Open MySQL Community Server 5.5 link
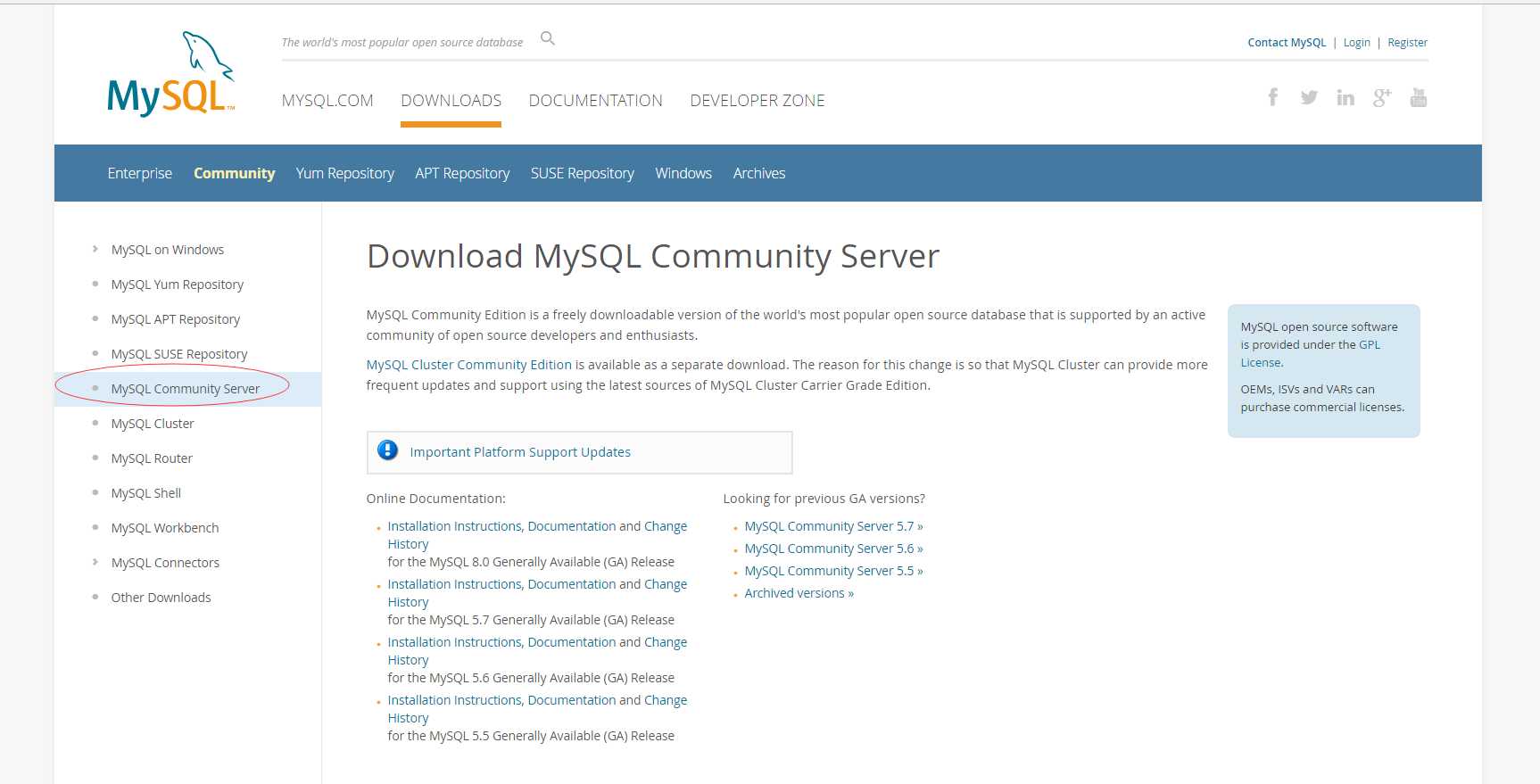1540x784 pixels. click(833, 571)
